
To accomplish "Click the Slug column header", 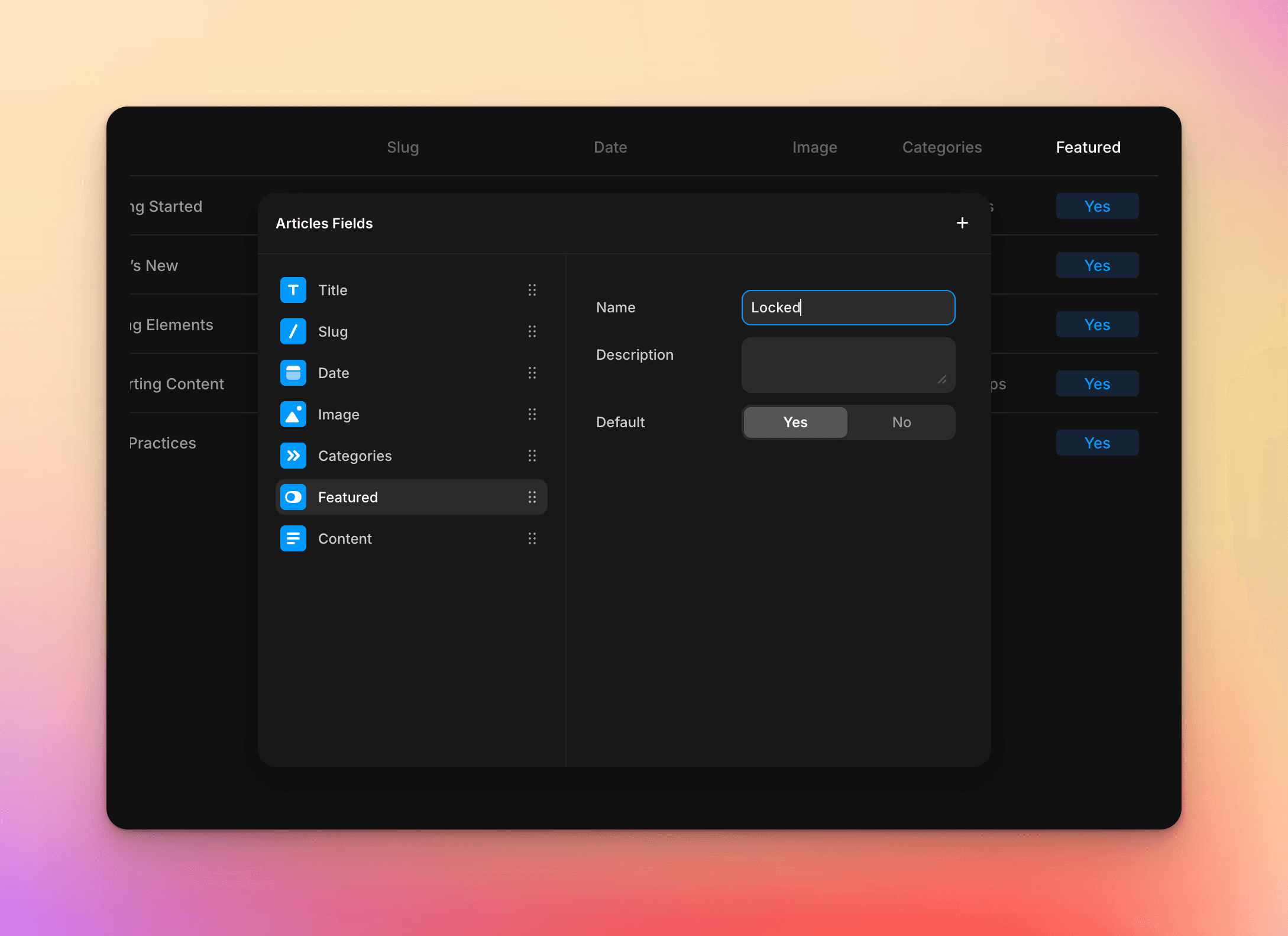I will click(x=403, y=147).
